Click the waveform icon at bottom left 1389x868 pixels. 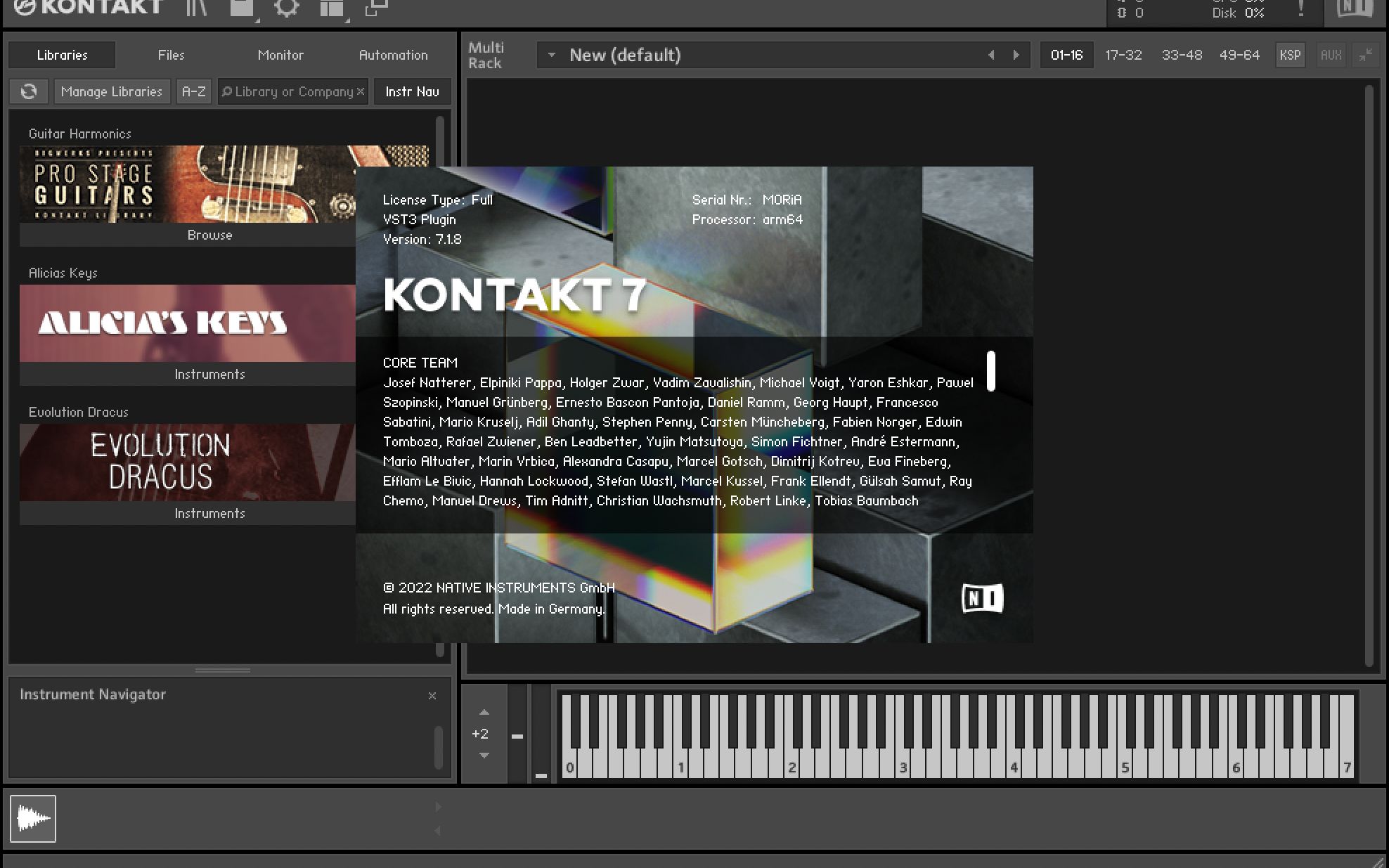tap(33, 819)
